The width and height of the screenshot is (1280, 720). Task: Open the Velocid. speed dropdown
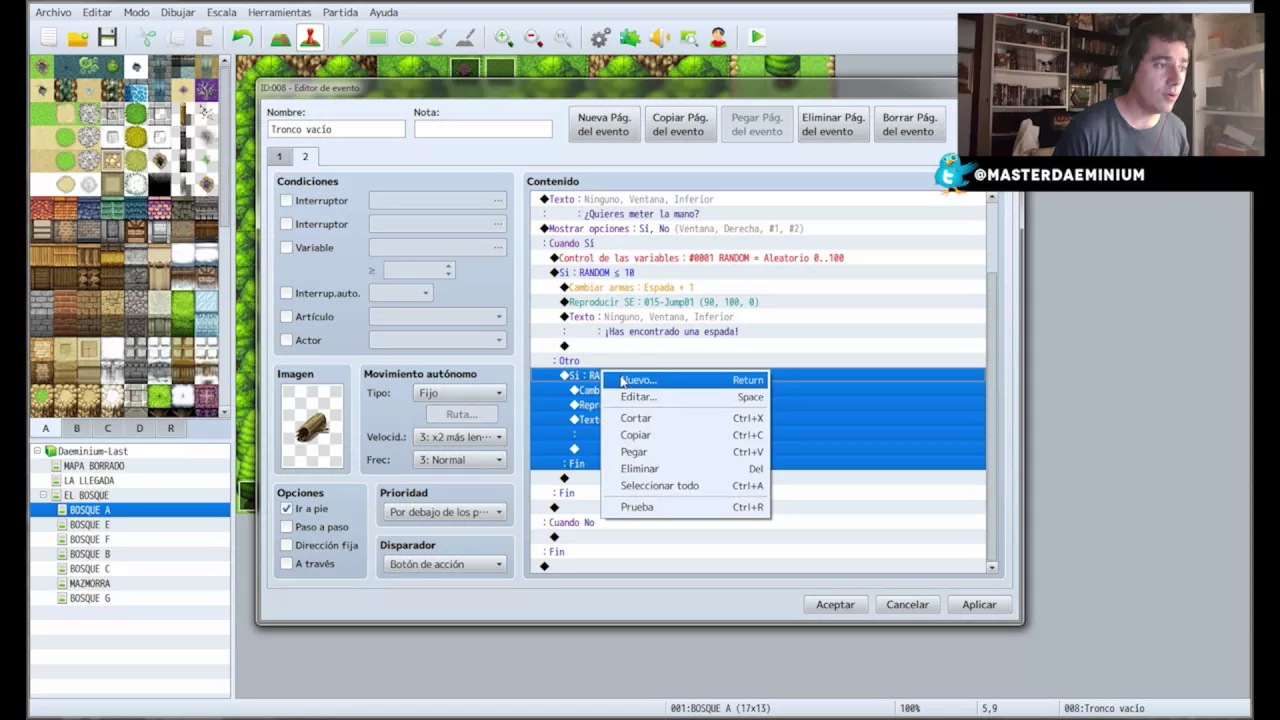459,437
